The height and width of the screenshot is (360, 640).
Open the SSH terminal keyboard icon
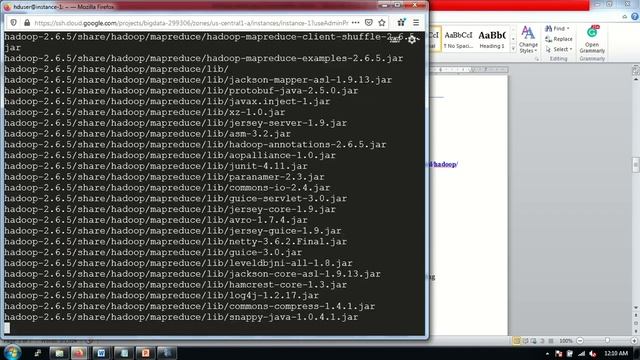click(394, 40)
